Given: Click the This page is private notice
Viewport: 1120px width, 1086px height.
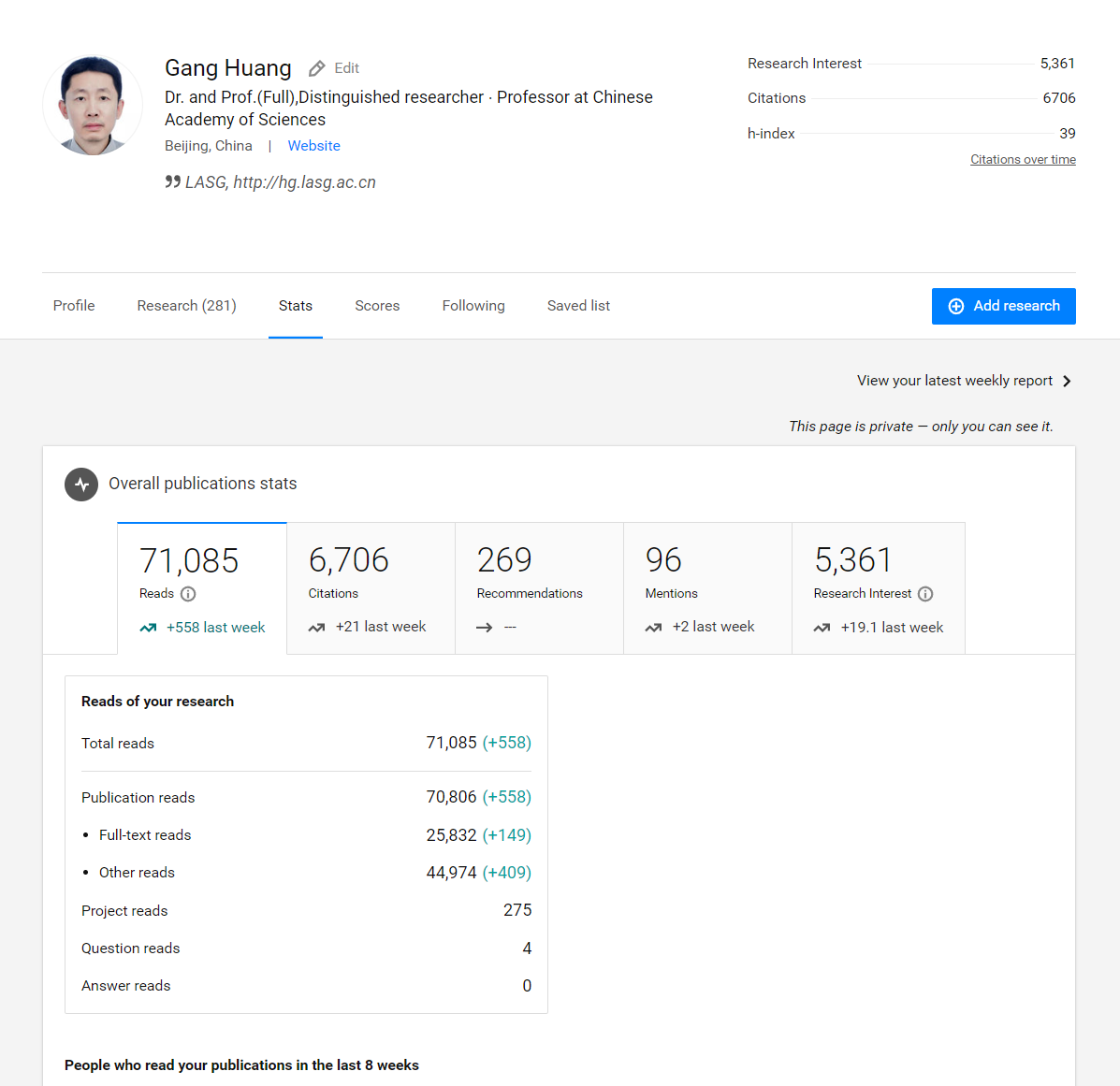Looking at the screenshot, I should point(921,427).
